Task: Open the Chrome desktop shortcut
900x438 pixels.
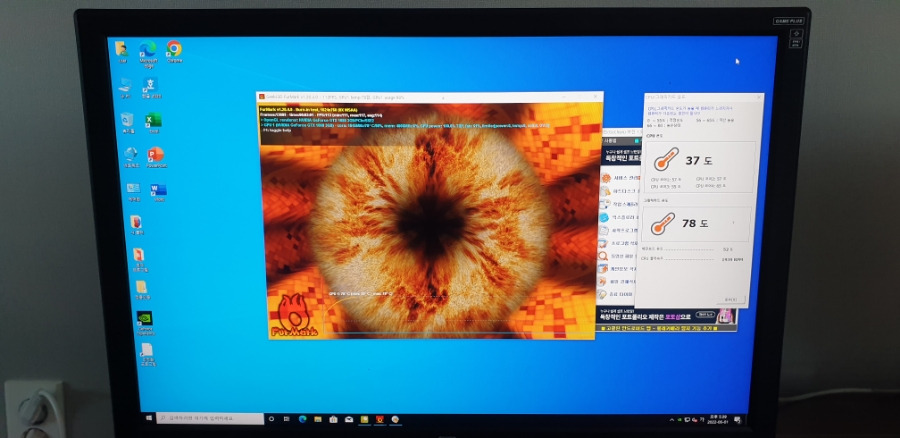Action: pos(174,49)
